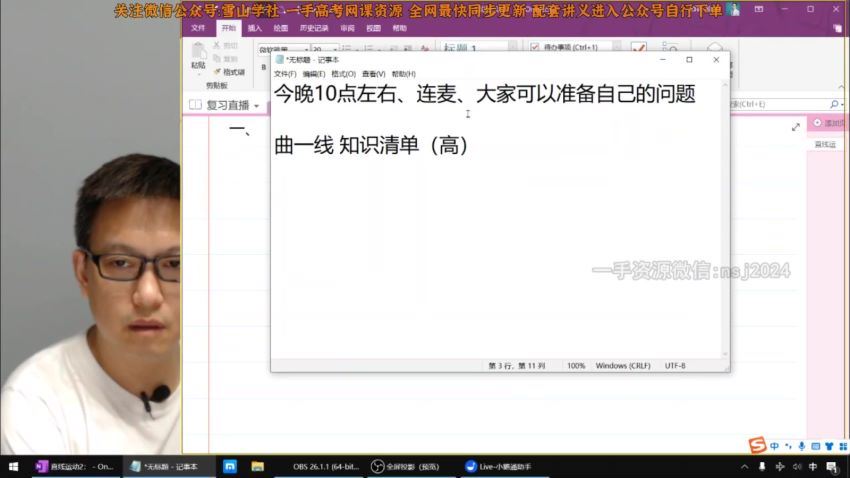Select the 格式刷 format painter
Viewport: 850px width, 478px height.
click(229, 72)
